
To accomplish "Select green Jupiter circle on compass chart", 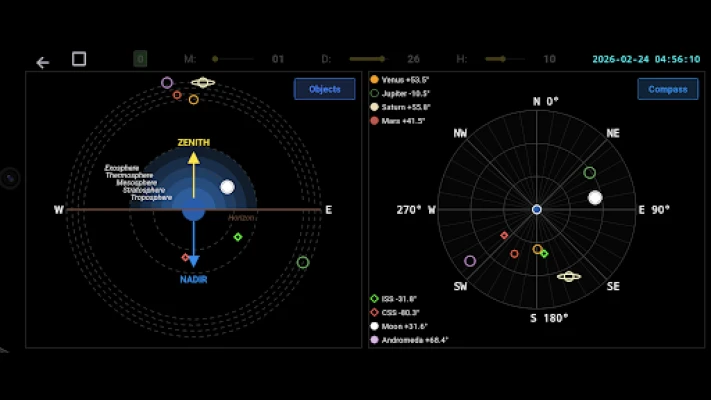I will (x=590, y=173).
